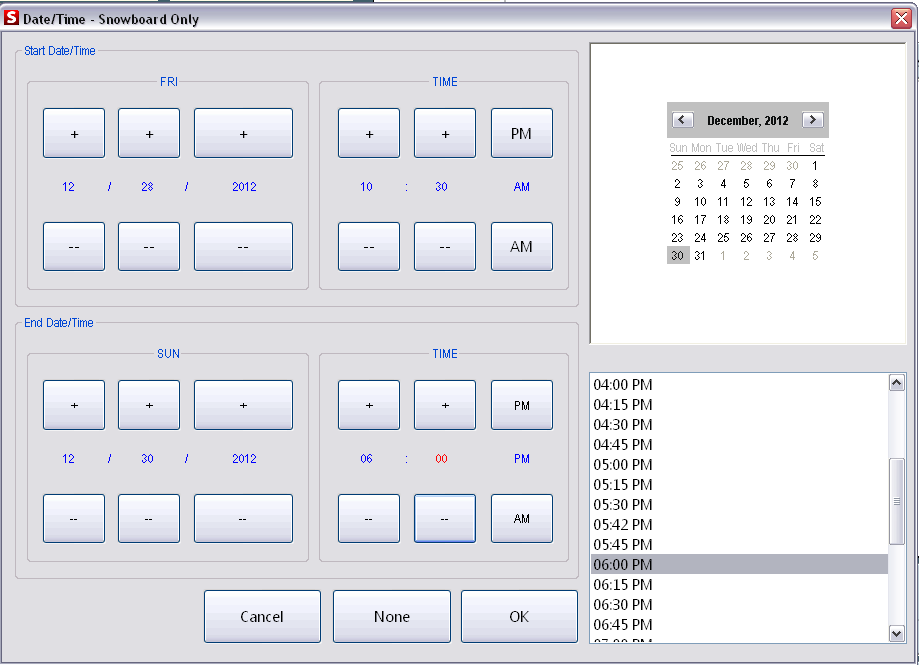Click the time list scrollbar down arrow

click(897, 634)
